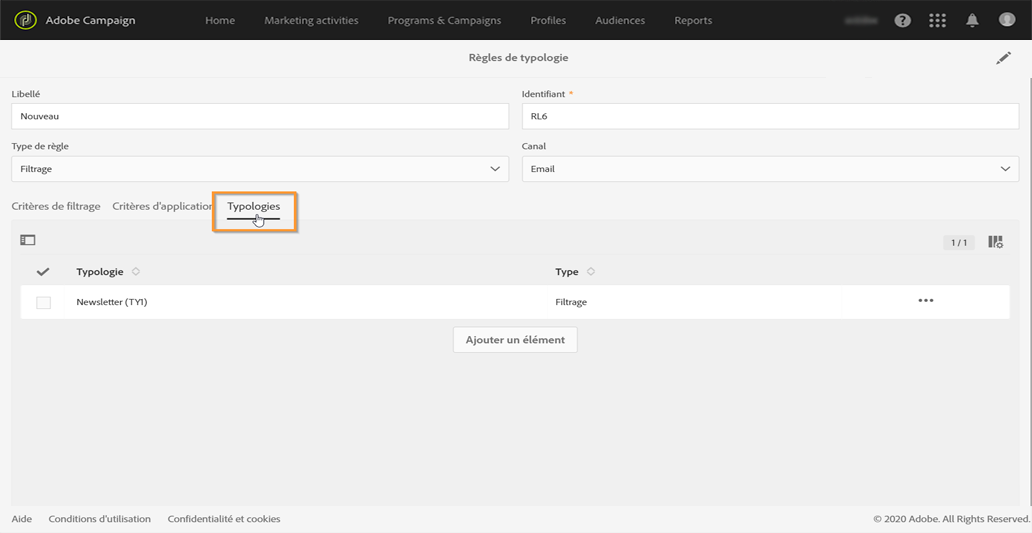Select the Typologies tab
This screenshot has height=533, width=1032.
tap(253, 207)
